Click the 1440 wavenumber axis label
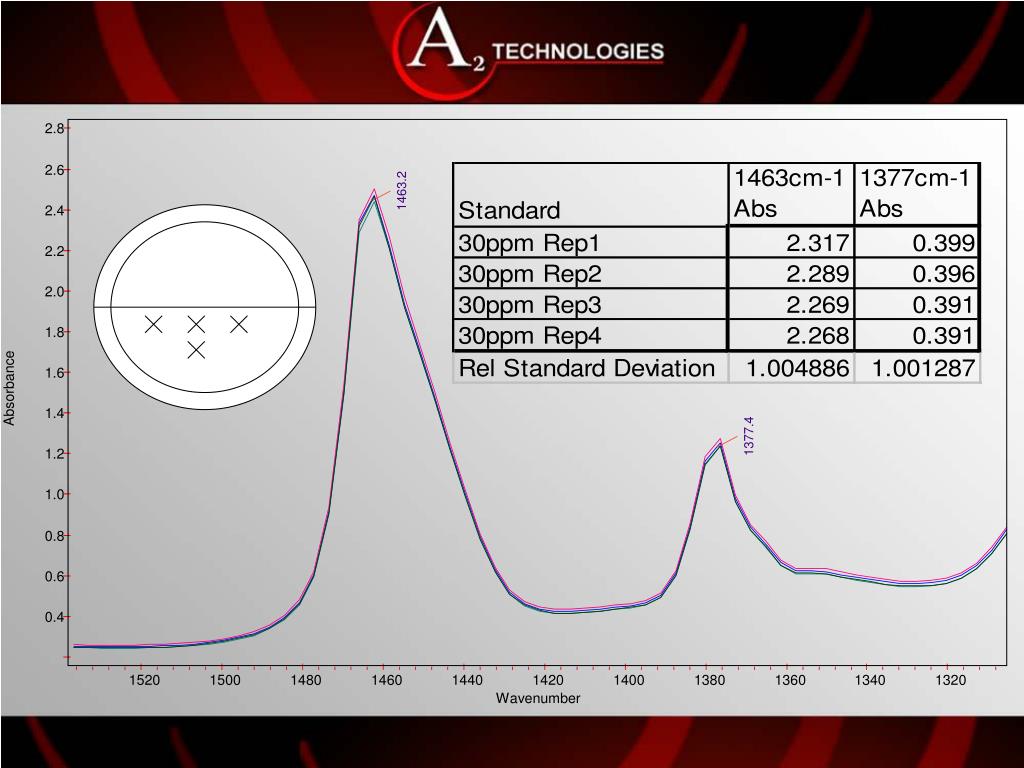Screen dimensions: 1024x768 pos(467,680)
